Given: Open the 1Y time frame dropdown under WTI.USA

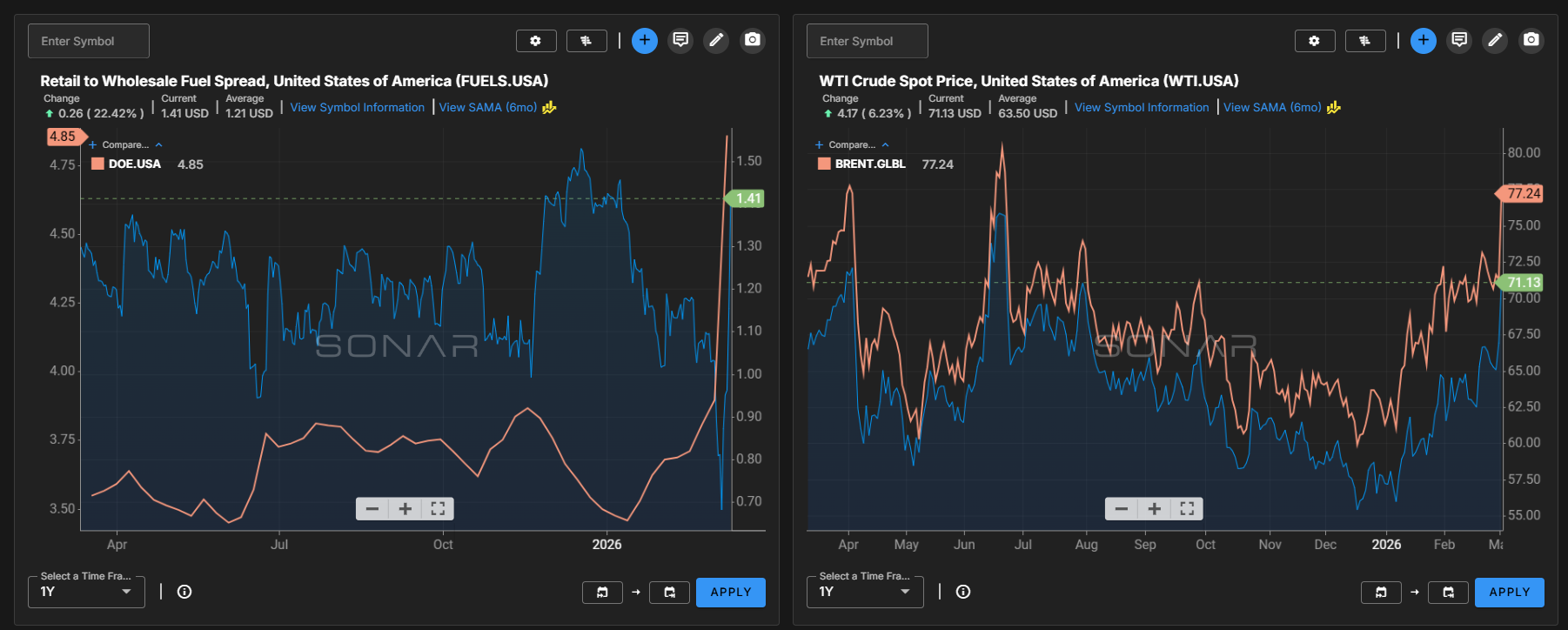Looking at the screenshot, I should (865, 592).
